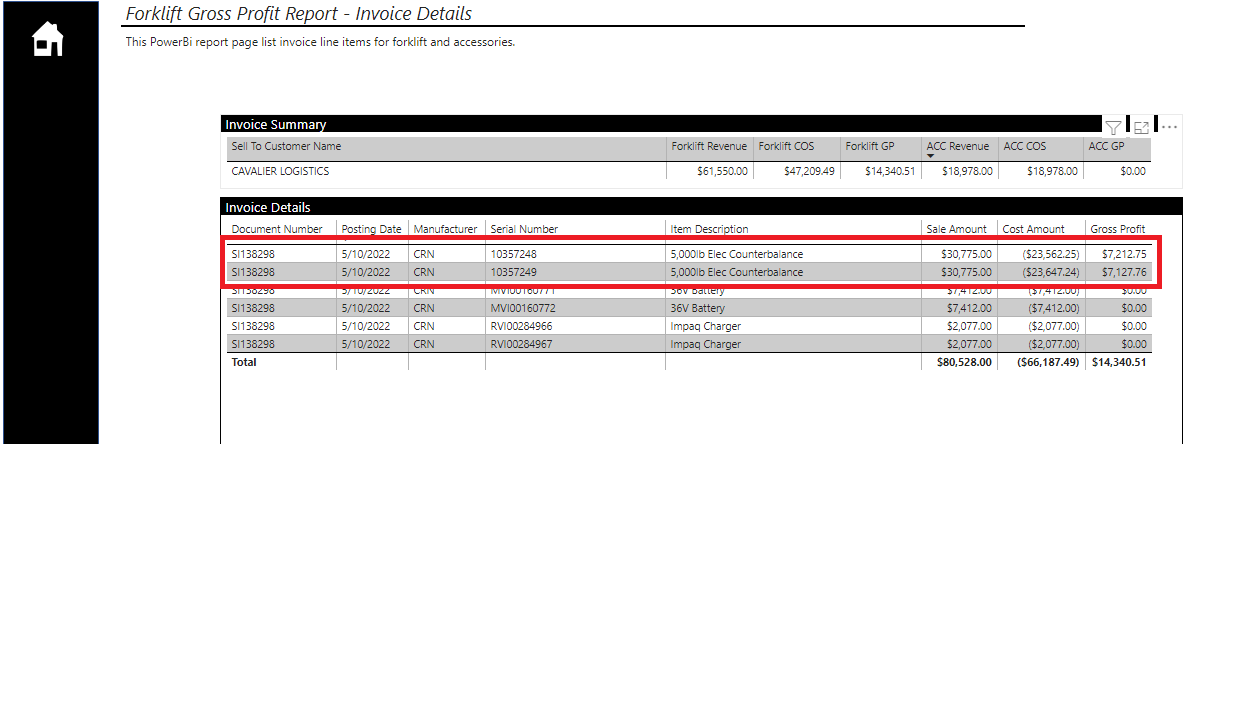Select 36V Battery for serial MVI00160772

click(698, 308)
